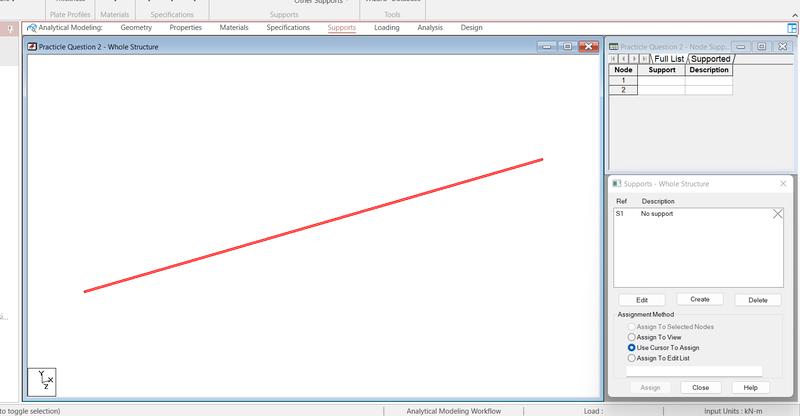Switch to the Supported tab
This screenshot has height=416, width=800.
pyautogui.click(x=711, y=59)
